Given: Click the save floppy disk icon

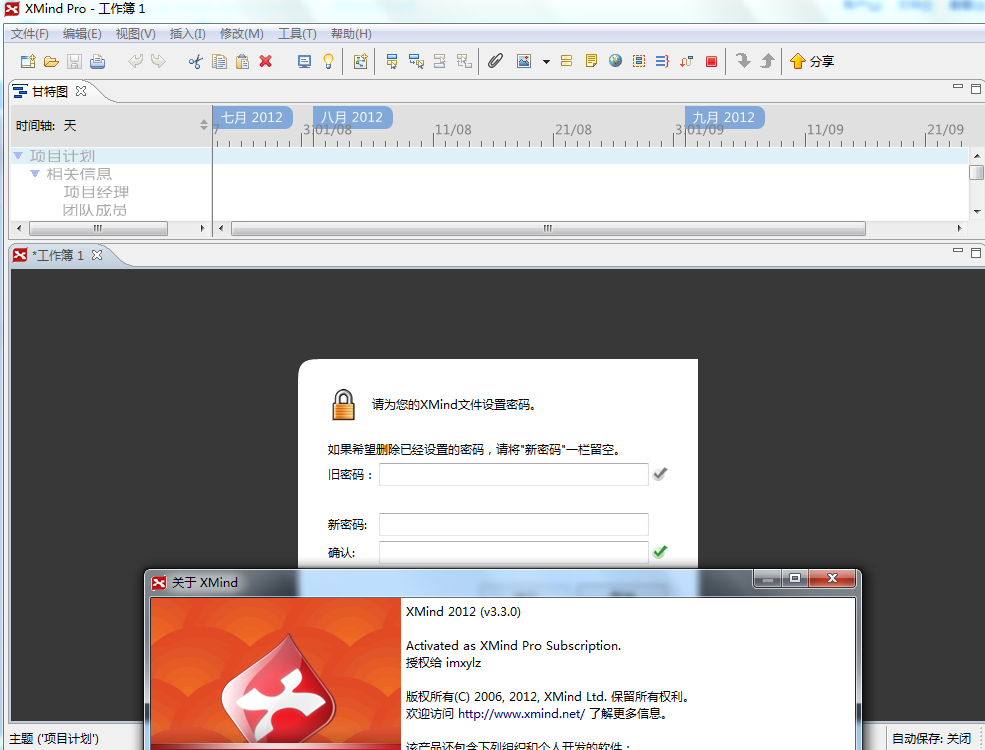Looking at the screenshot, I should coord(74,61).
